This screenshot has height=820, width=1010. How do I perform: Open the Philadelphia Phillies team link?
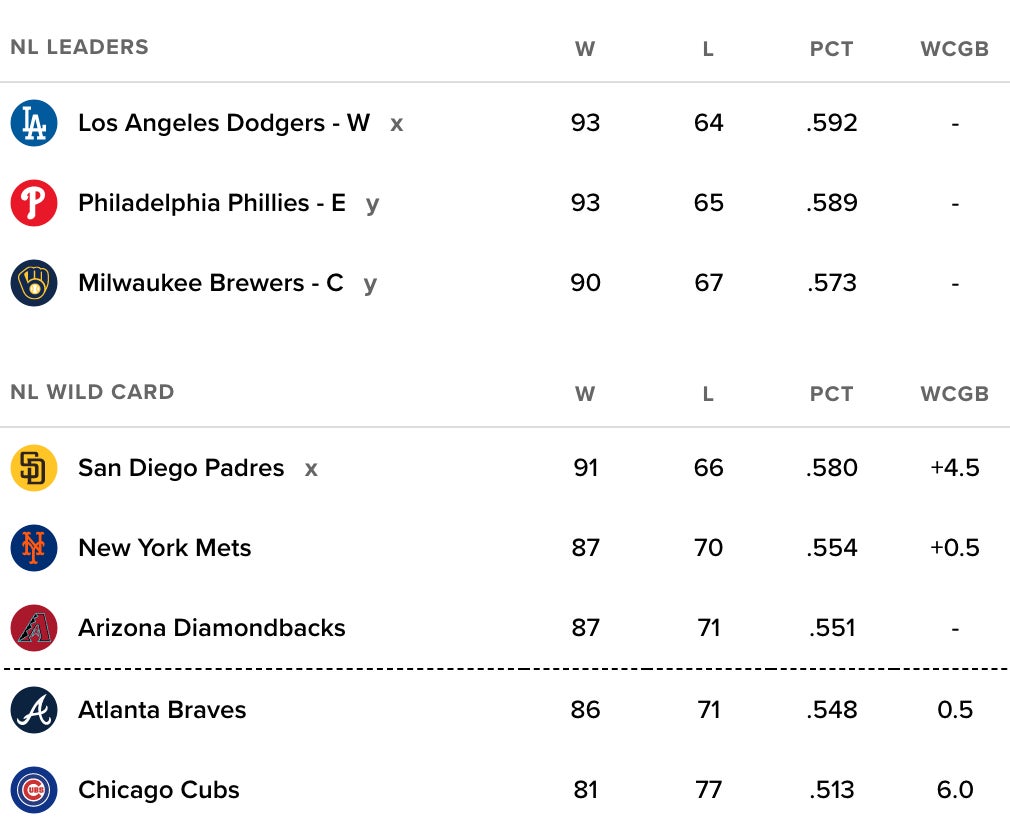click(211, 203)
